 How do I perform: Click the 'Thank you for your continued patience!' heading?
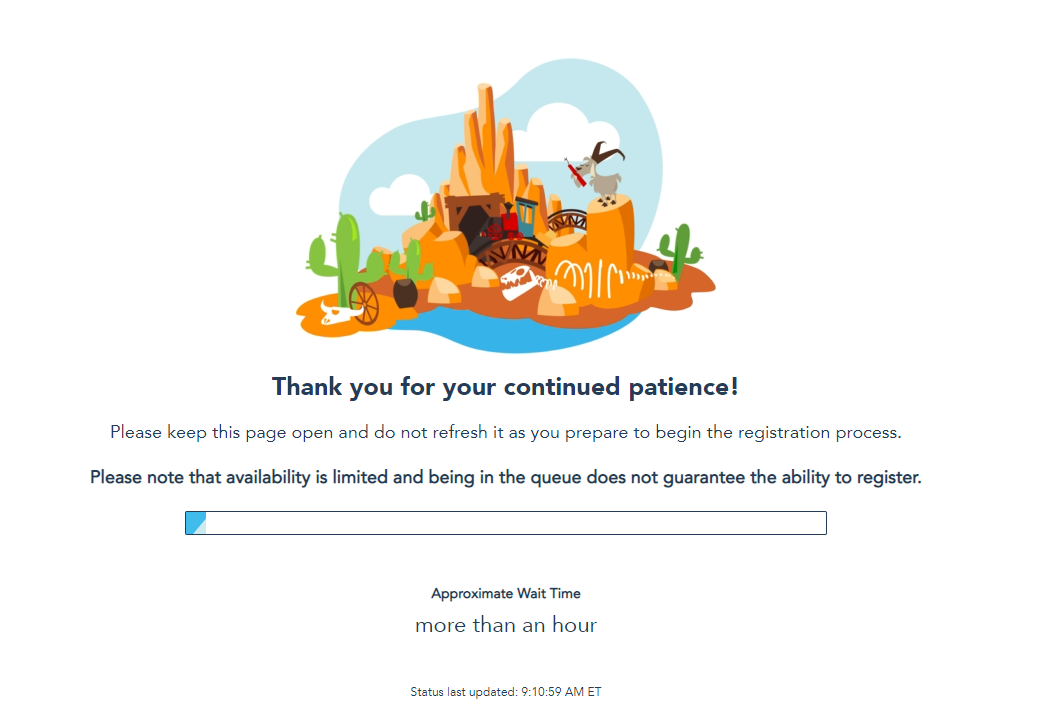point(505,387)
